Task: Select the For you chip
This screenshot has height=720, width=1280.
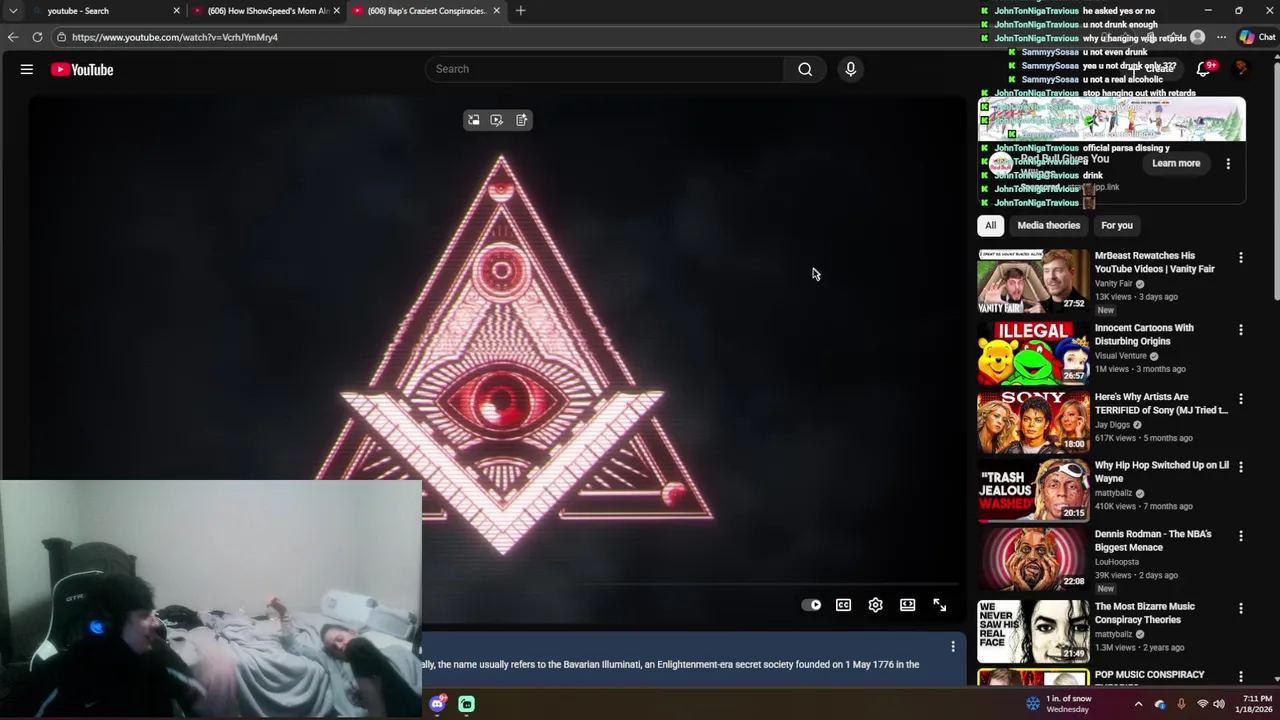Action: [x=1117, y=225]
